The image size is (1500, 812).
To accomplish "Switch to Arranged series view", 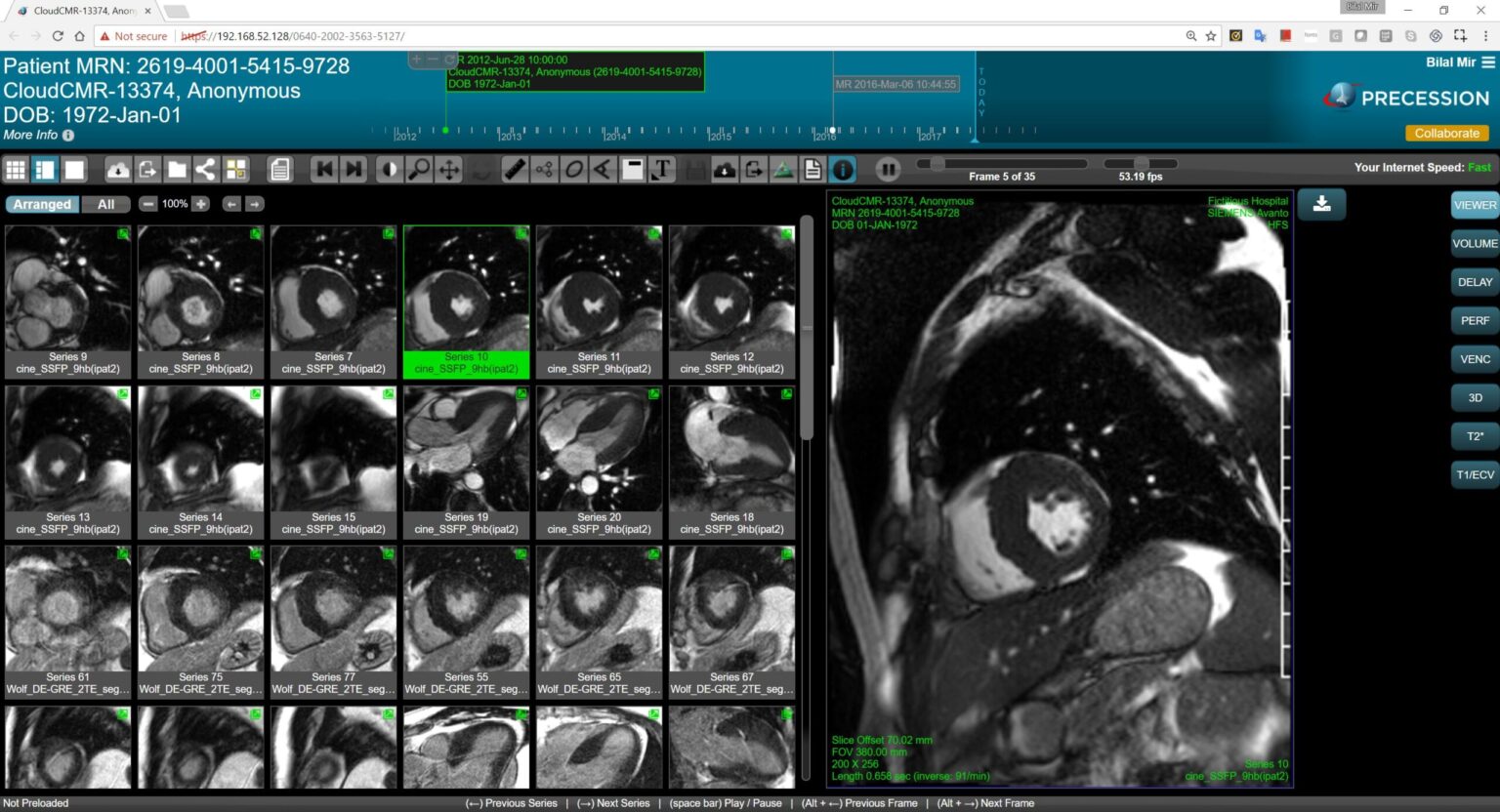I will coord(42,204).
